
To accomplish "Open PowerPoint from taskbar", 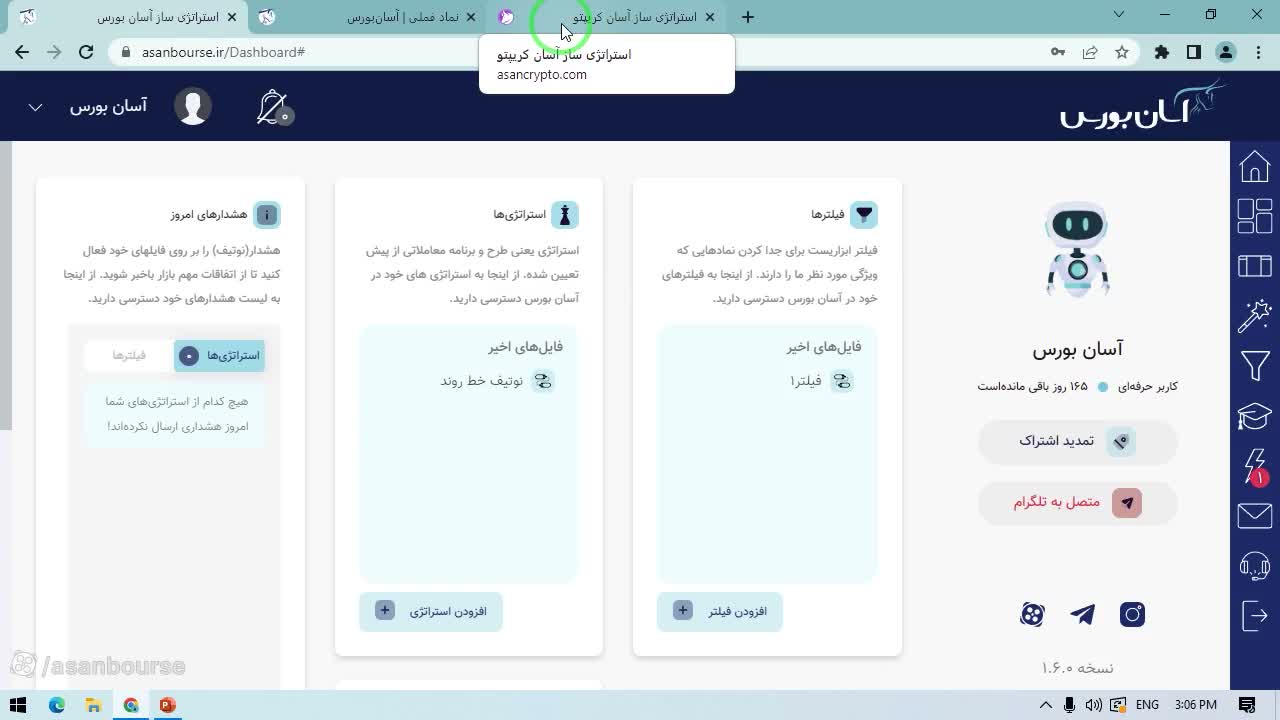I will 167,705.
